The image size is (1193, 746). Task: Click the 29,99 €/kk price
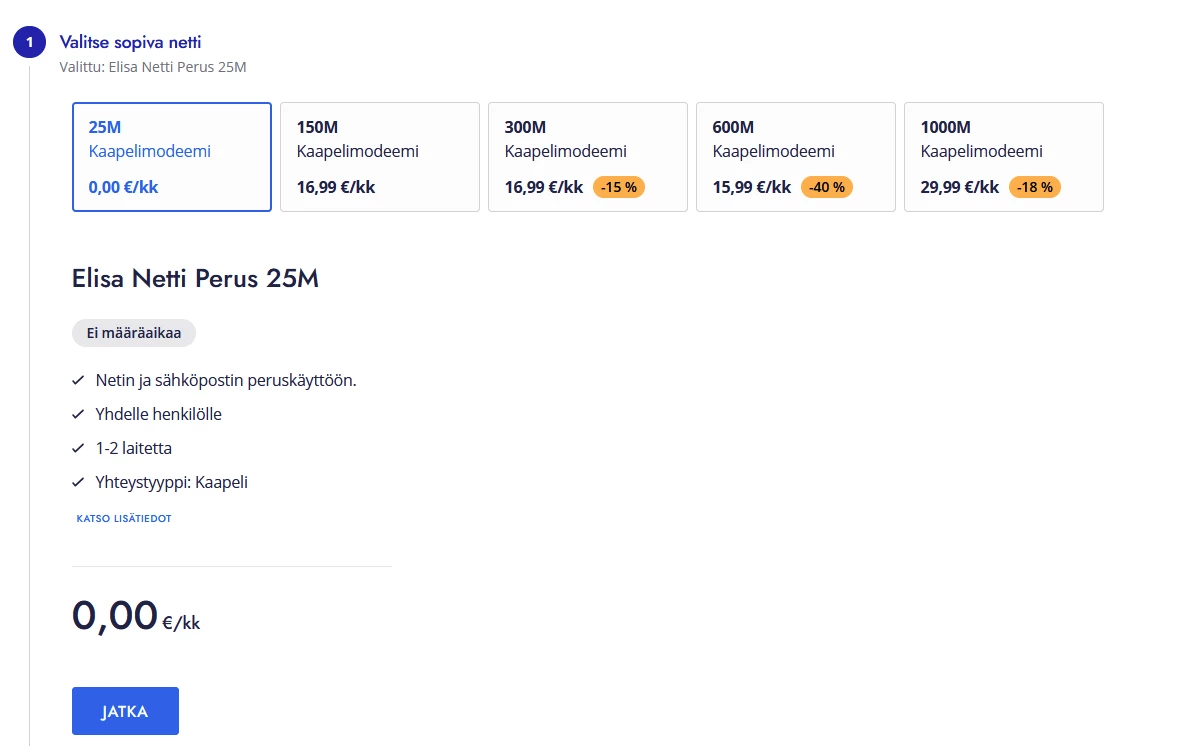959,187
